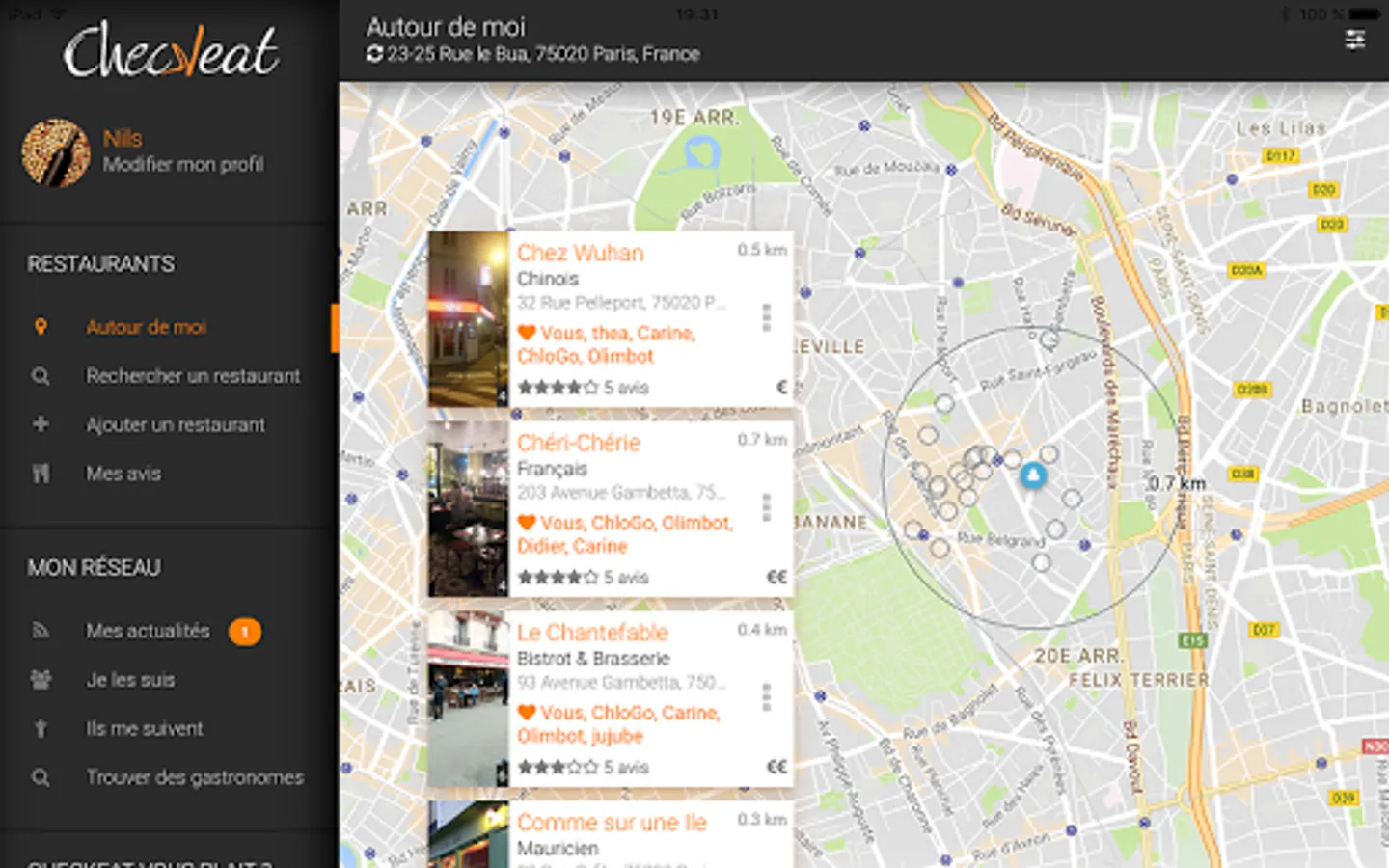Open the three-dot menu for Le Chantefable
The height and width of the screenshot is (868, 1389).
pyautogui.click(x=767, y=697)
